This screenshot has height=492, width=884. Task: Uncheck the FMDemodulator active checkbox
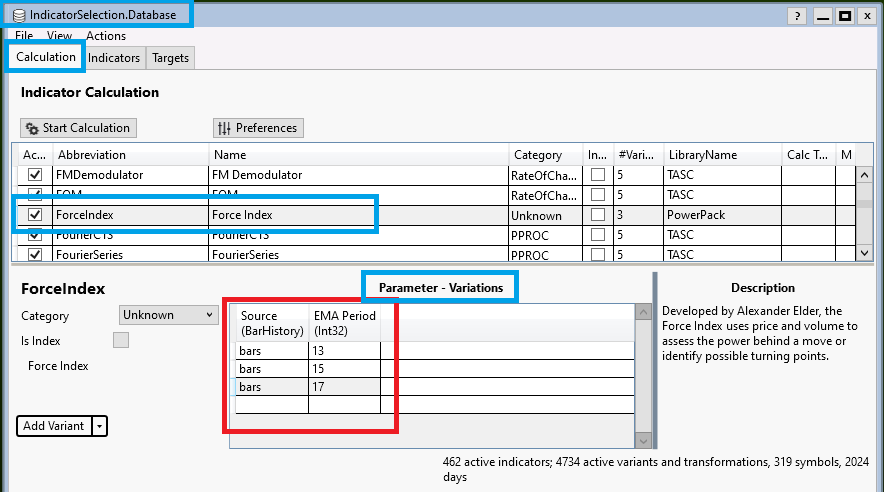click(35, 175)
